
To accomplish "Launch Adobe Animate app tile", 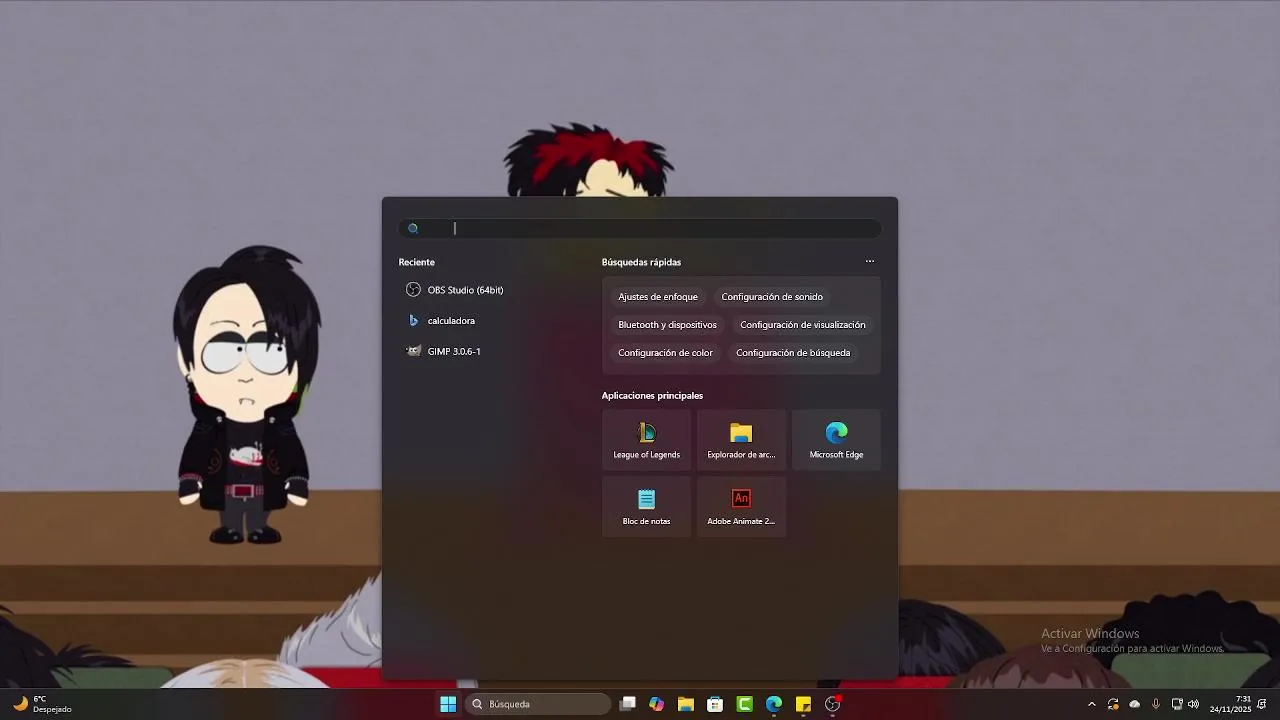I will click(x=741, y=506).
